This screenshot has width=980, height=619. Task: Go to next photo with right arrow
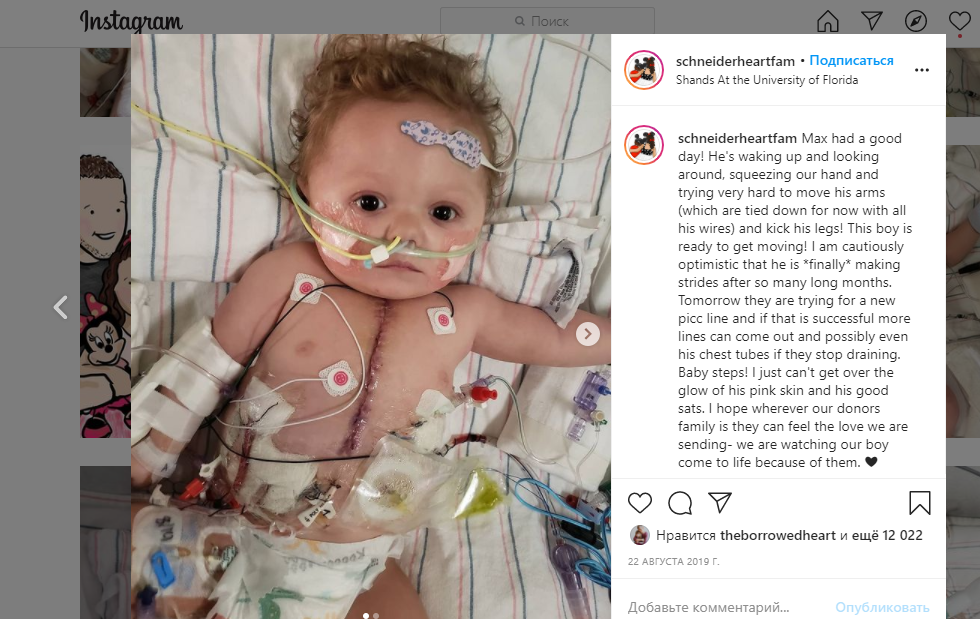588,334
